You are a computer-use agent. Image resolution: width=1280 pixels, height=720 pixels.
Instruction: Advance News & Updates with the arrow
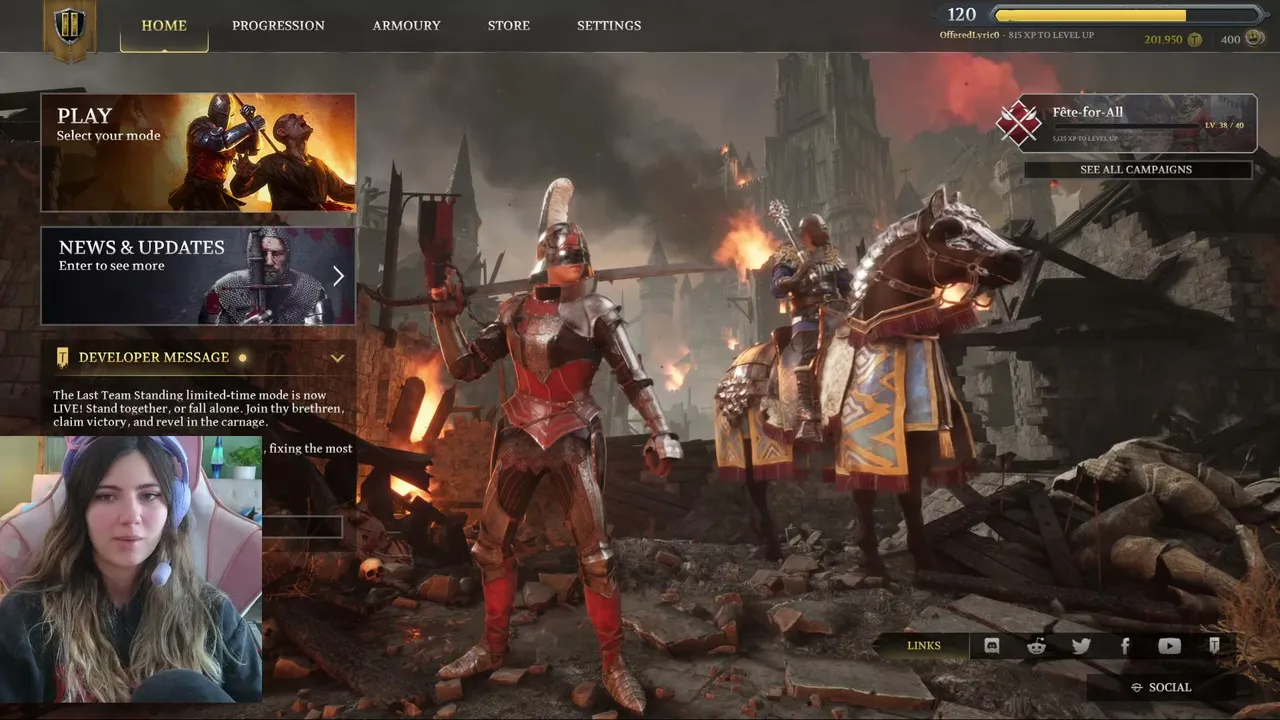(338, 276)
